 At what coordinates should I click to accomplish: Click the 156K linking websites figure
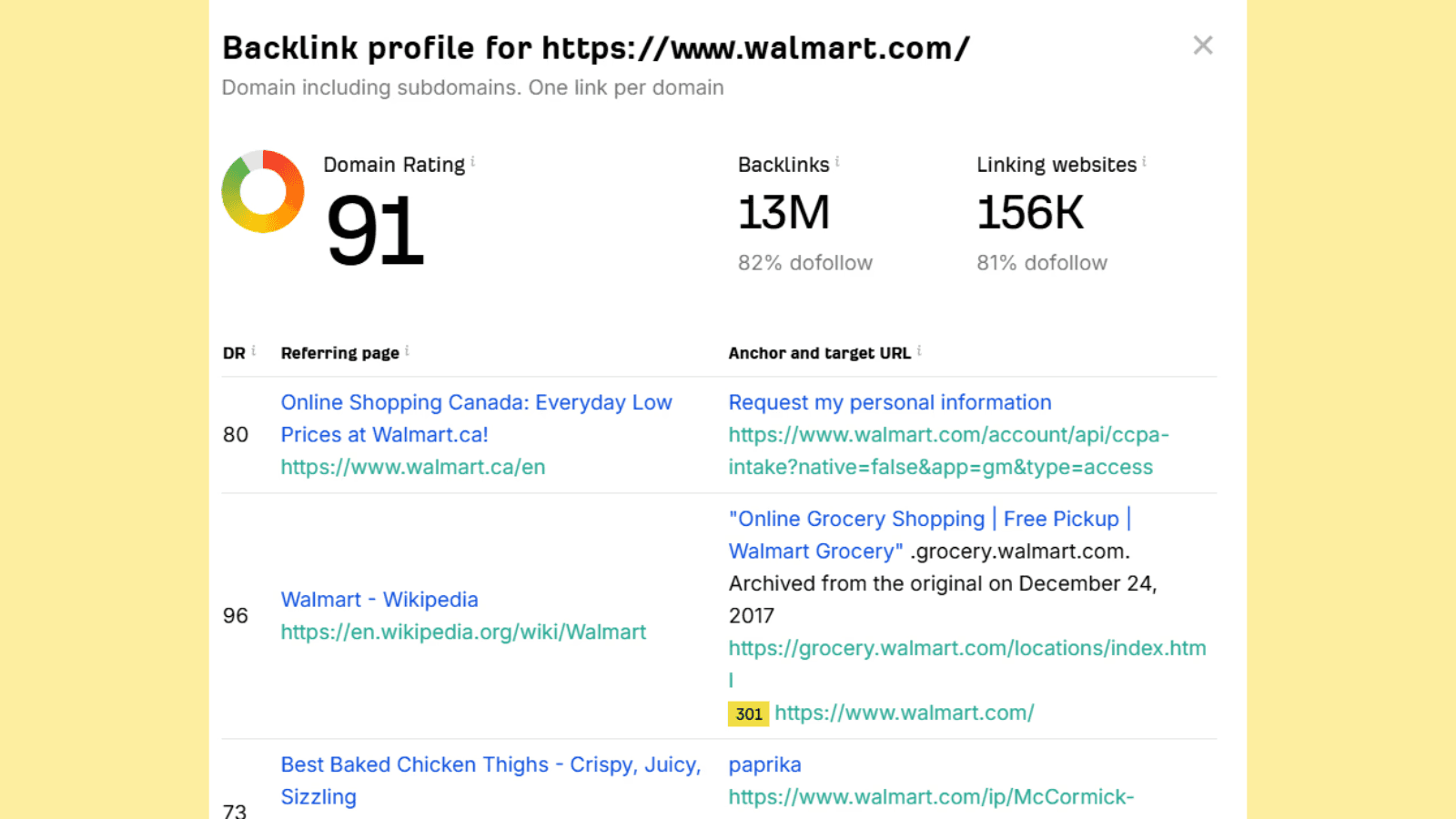click(x=1030, y=213)
